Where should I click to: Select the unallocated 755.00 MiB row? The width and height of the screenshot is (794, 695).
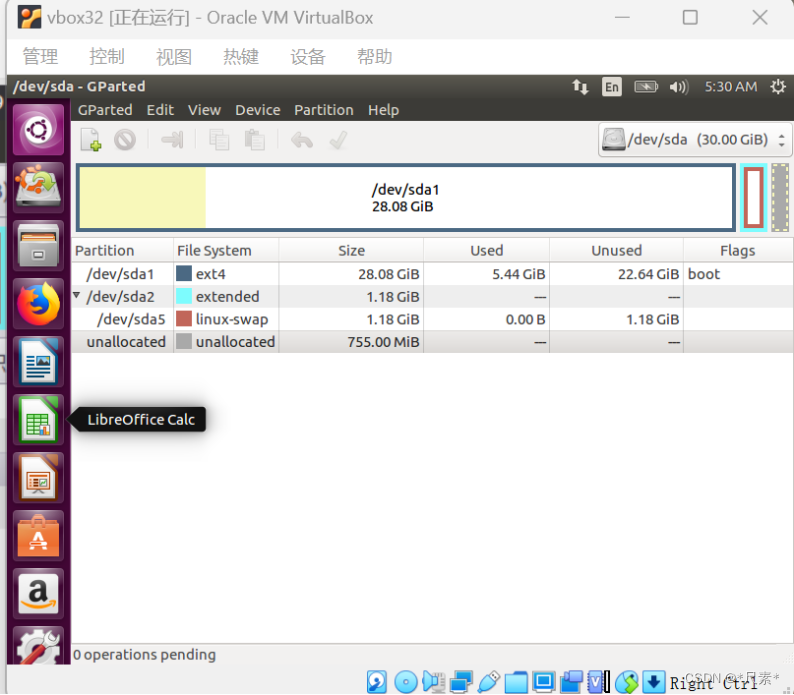432,342
